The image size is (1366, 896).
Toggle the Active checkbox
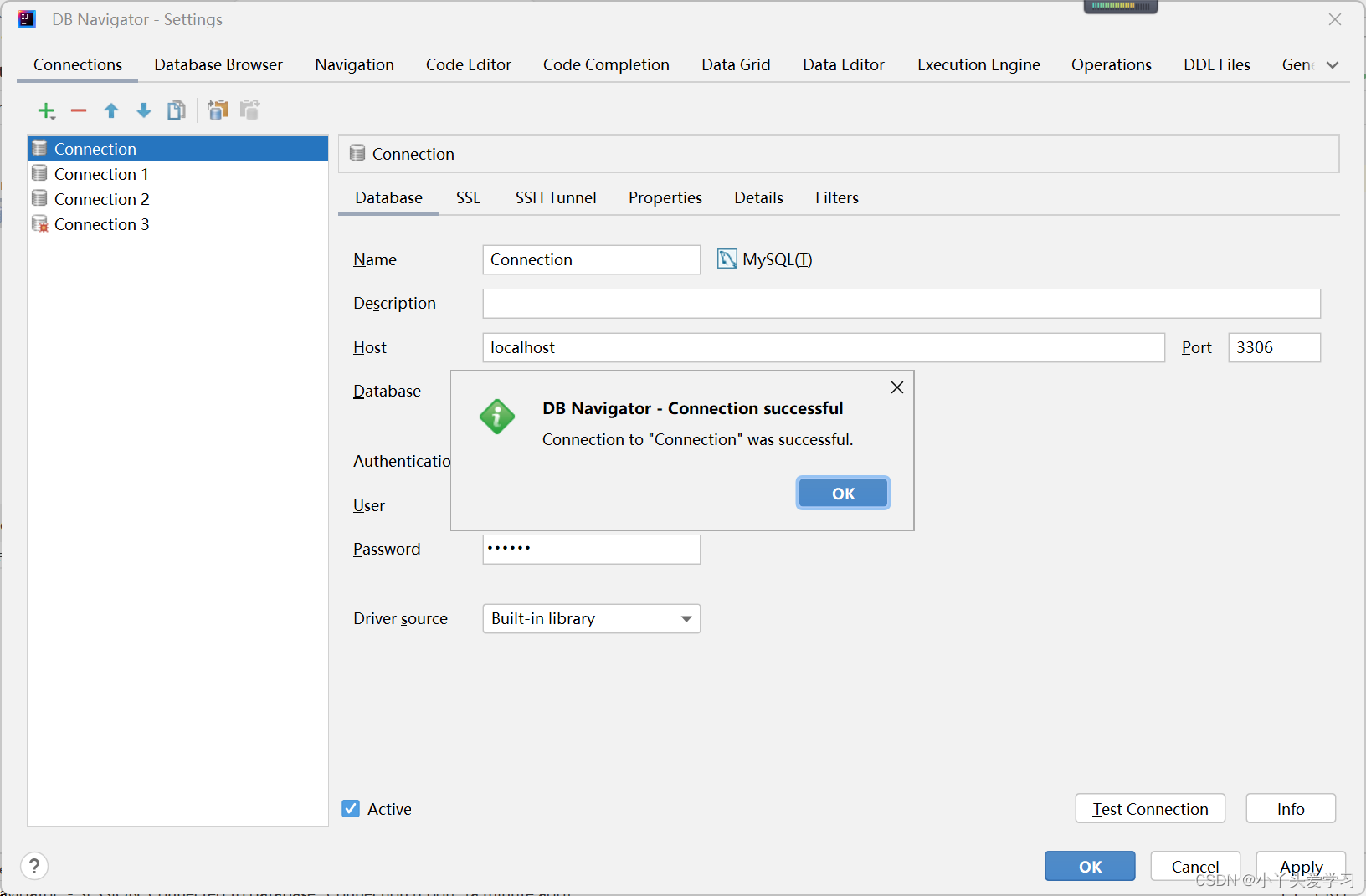(351, 809)
